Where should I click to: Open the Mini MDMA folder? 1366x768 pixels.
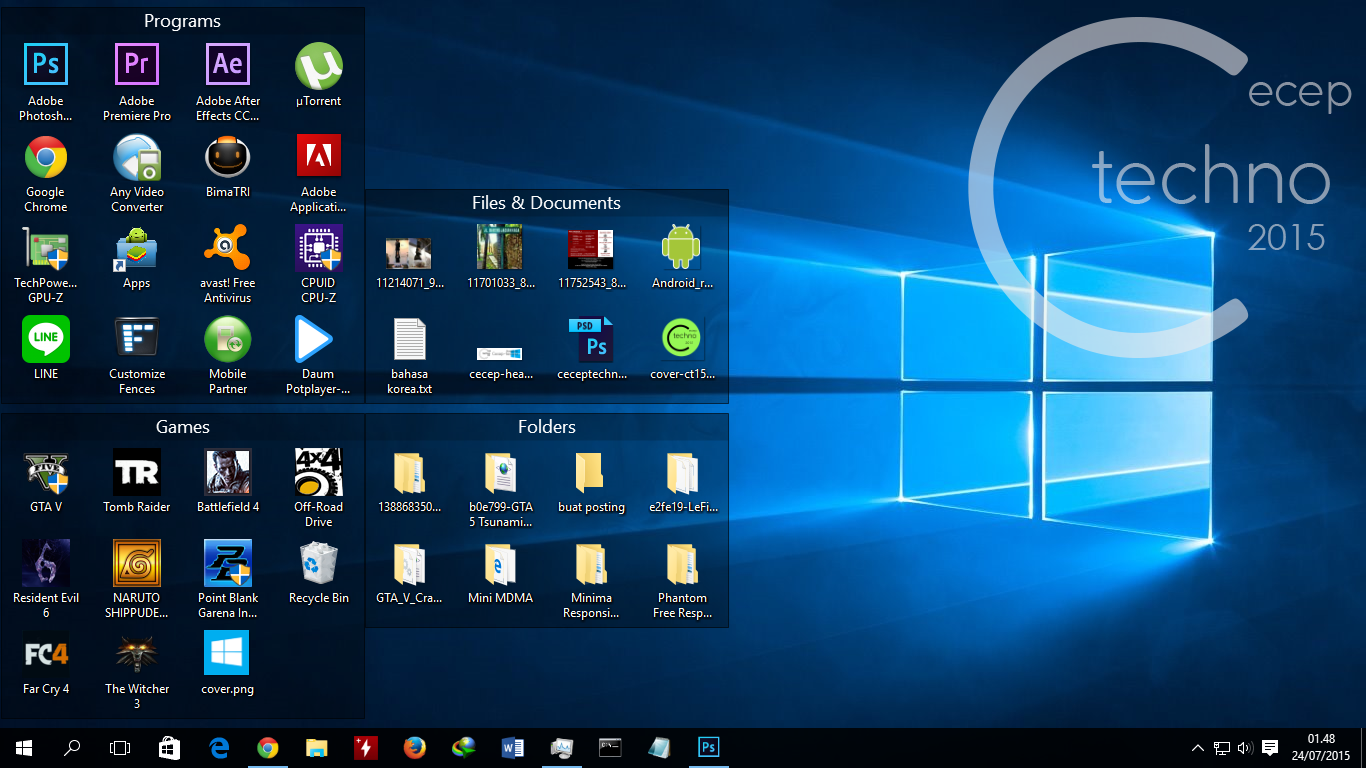point(500,563)
